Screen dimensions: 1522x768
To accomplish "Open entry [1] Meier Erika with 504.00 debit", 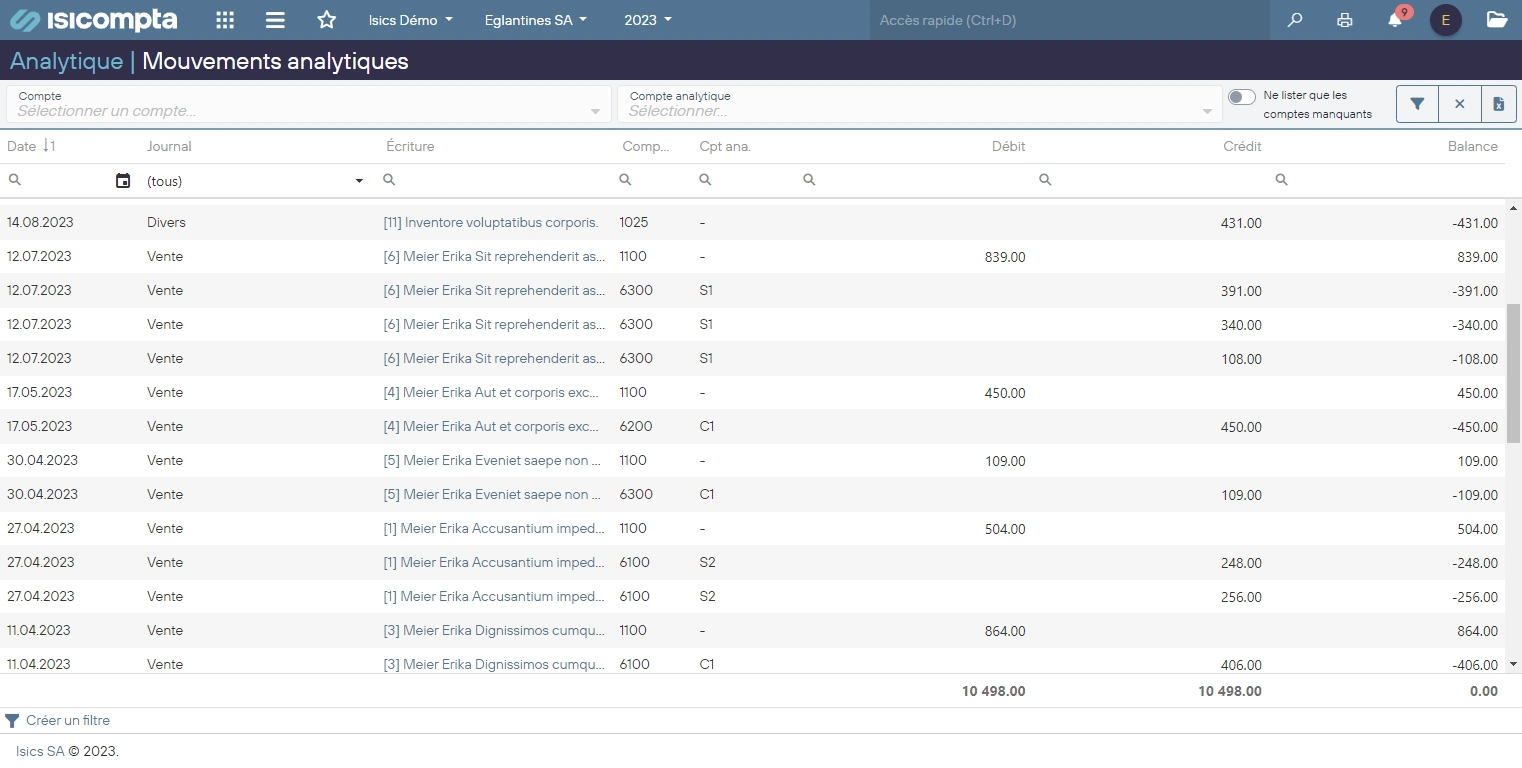I will coord(494,529).
